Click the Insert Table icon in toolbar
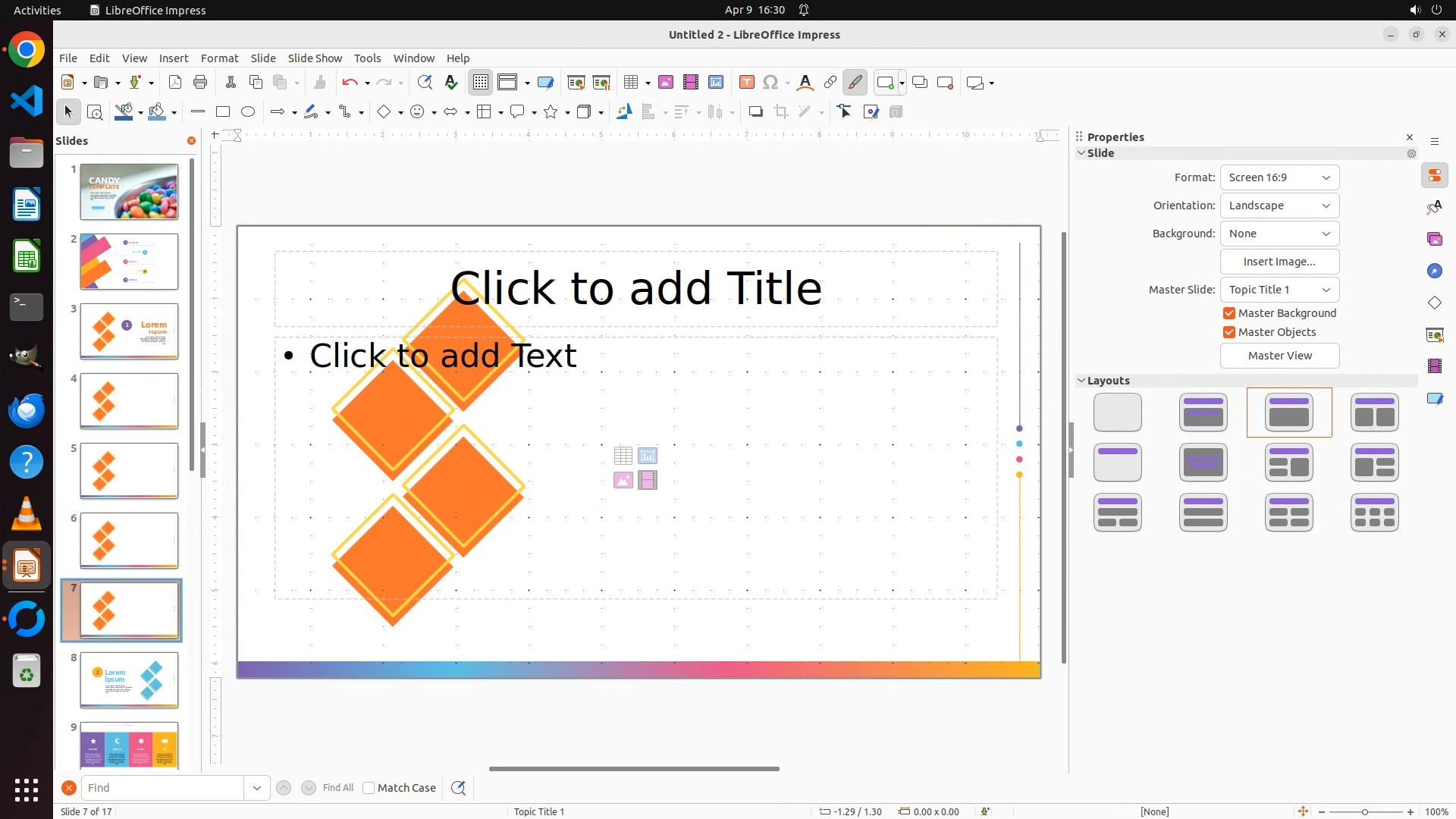 [630, 83]
